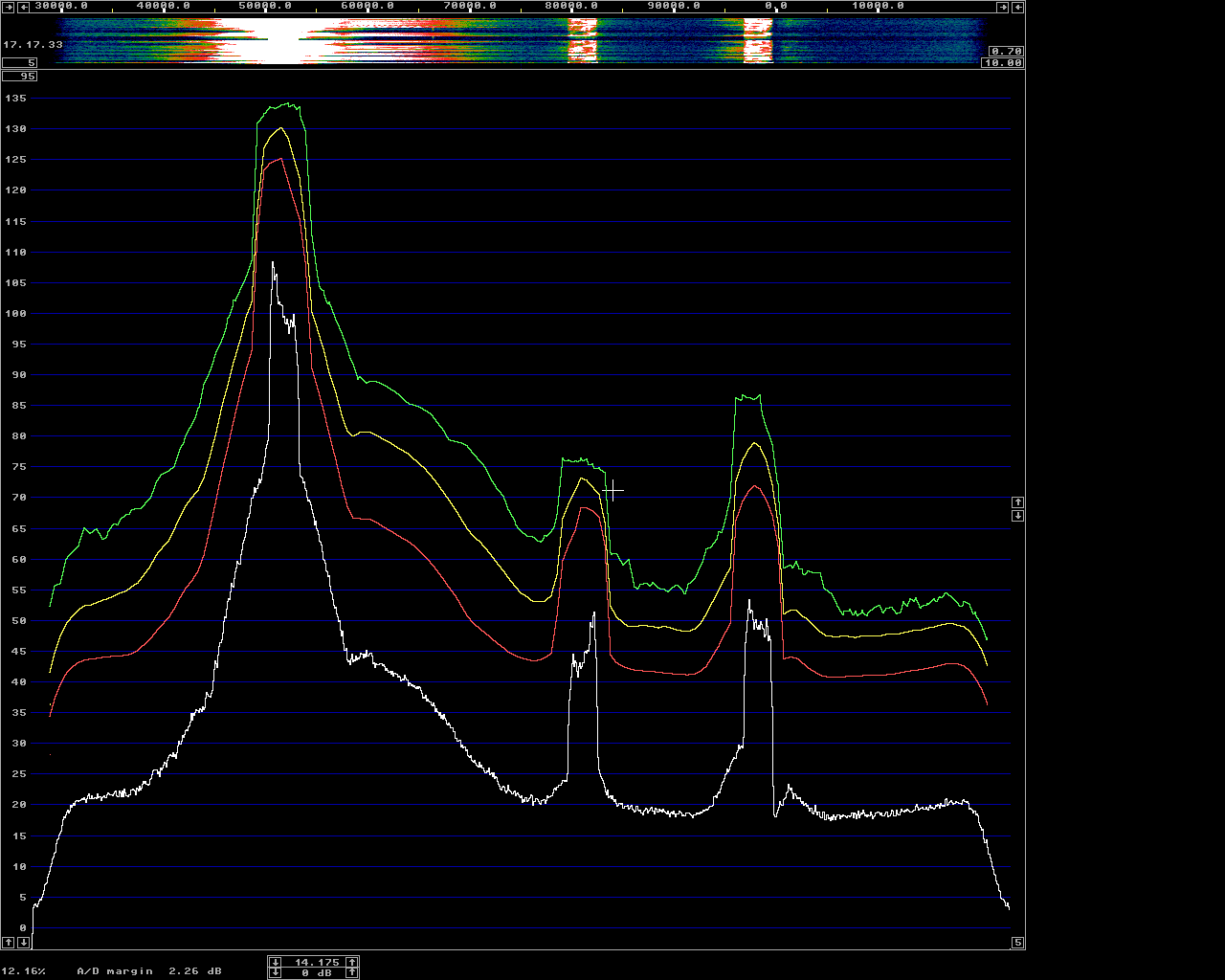Click the 100 dB axis label
The height and width of the screenshot is (980, 1225).
pos(15,314)
